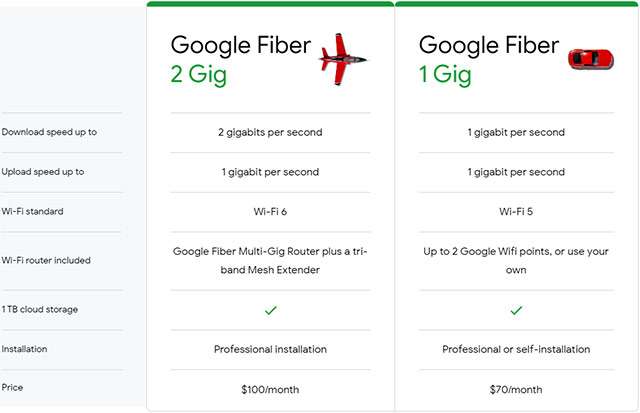Click the $70/month price
640x413 pixels.
[x=516, y=389]
